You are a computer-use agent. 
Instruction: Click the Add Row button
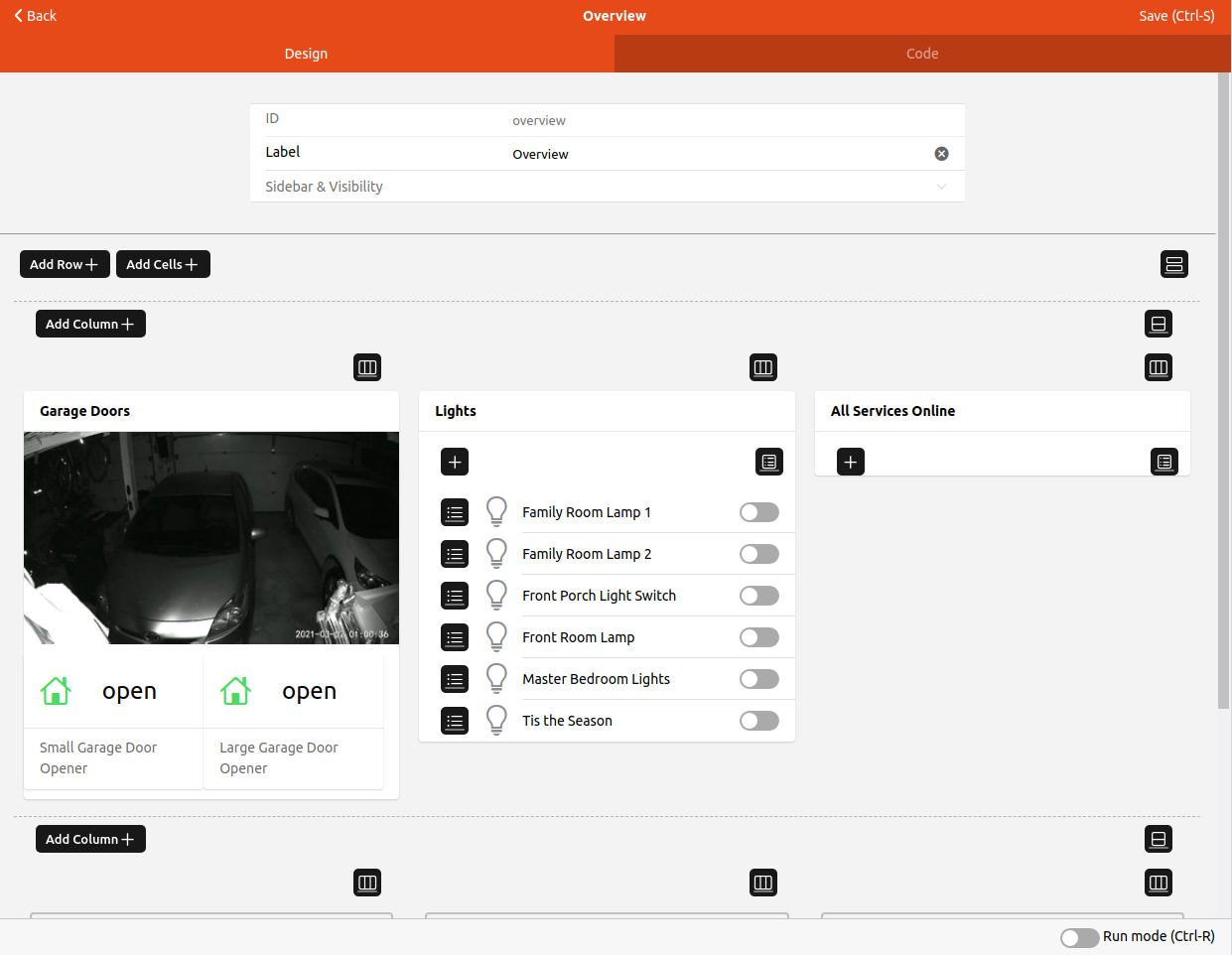point(65,264)
